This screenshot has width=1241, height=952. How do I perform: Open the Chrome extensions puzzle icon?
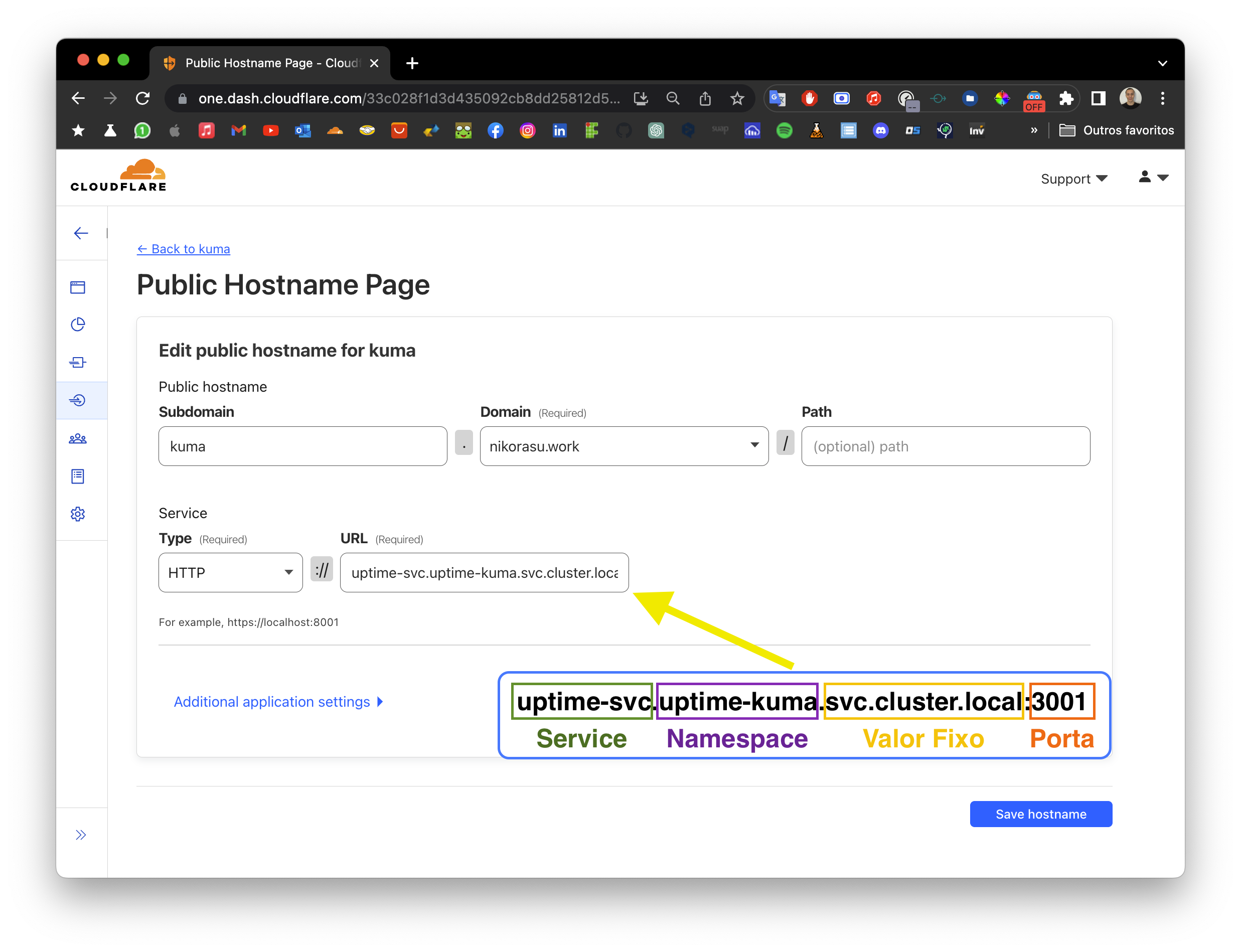(x=1066, y=99)
